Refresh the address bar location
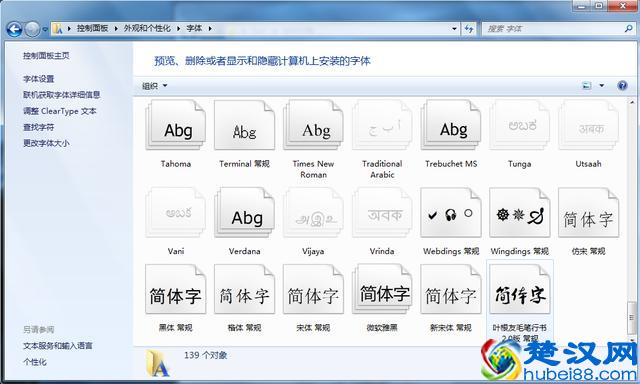 coord(469,29)
